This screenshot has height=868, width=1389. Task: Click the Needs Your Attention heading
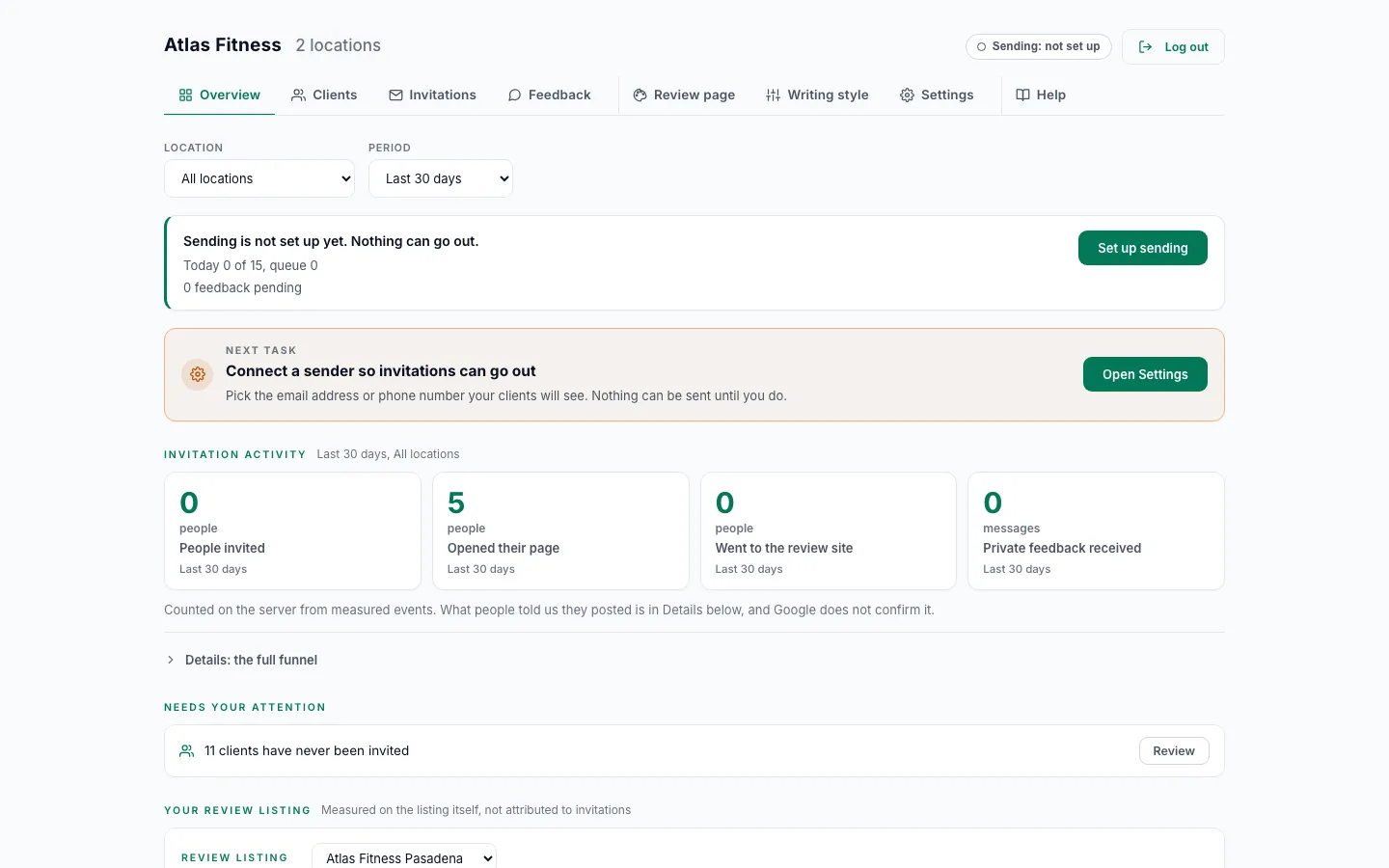point(245,707)
